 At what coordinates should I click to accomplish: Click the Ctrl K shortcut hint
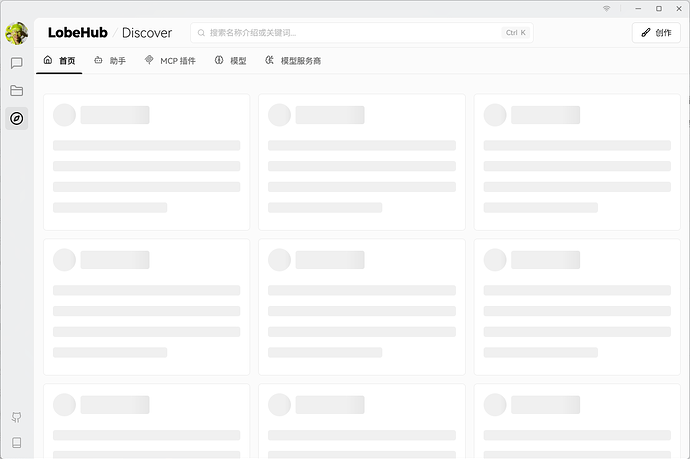(516, 33)
